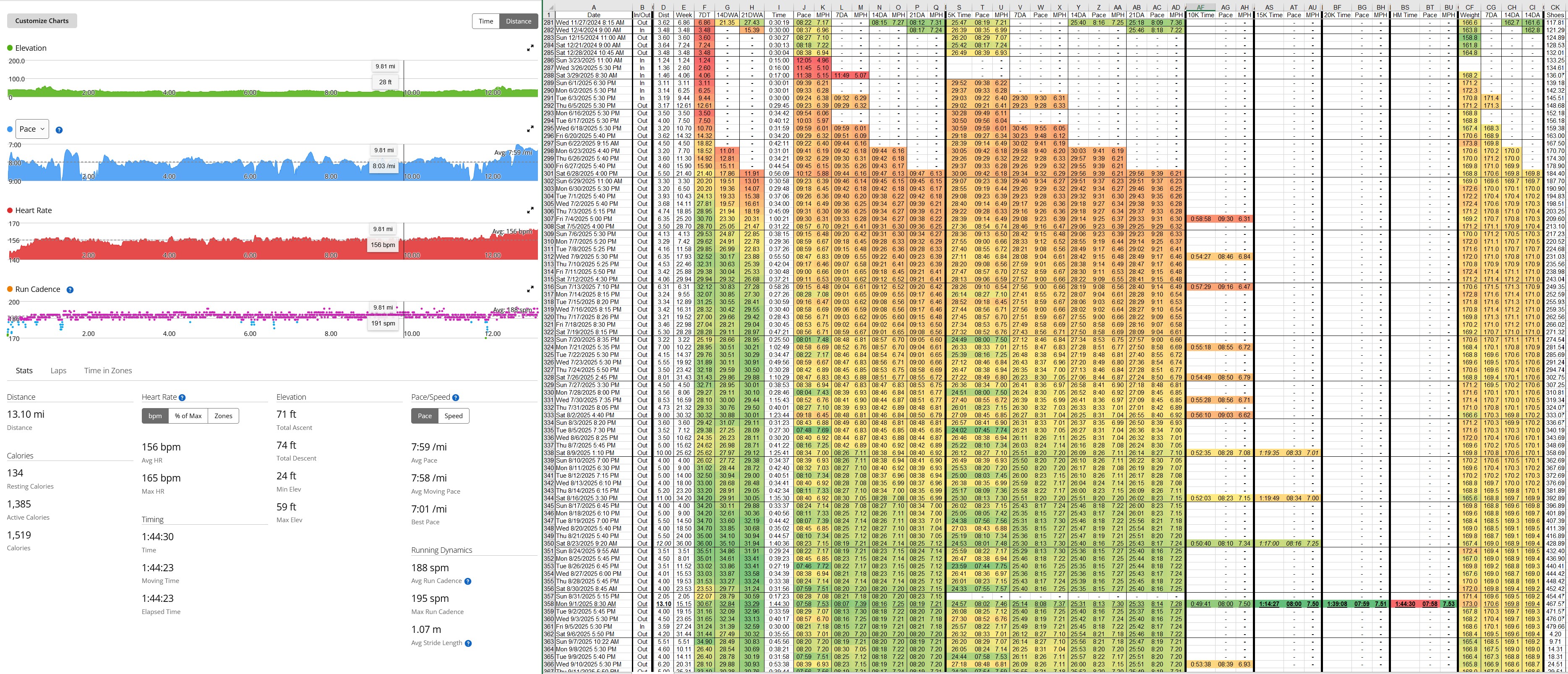Expand the Run Cadence chart to fullscreen

pyautogui.click(x=530, y=289)
